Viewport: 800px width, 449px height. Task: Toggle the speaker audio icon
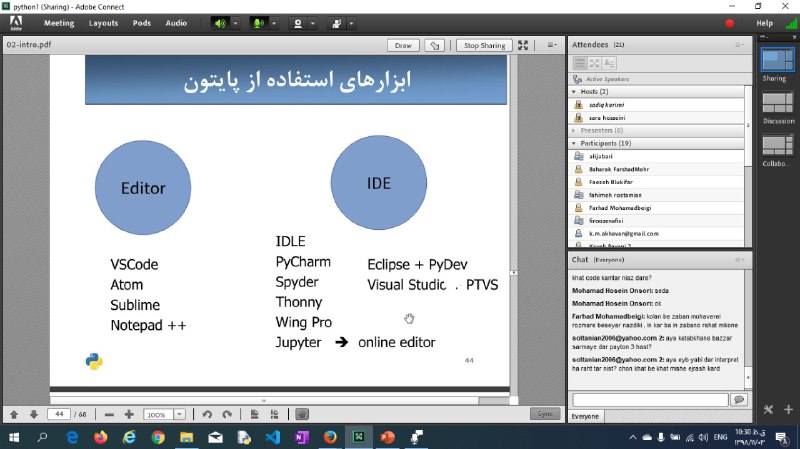(220, 23)
